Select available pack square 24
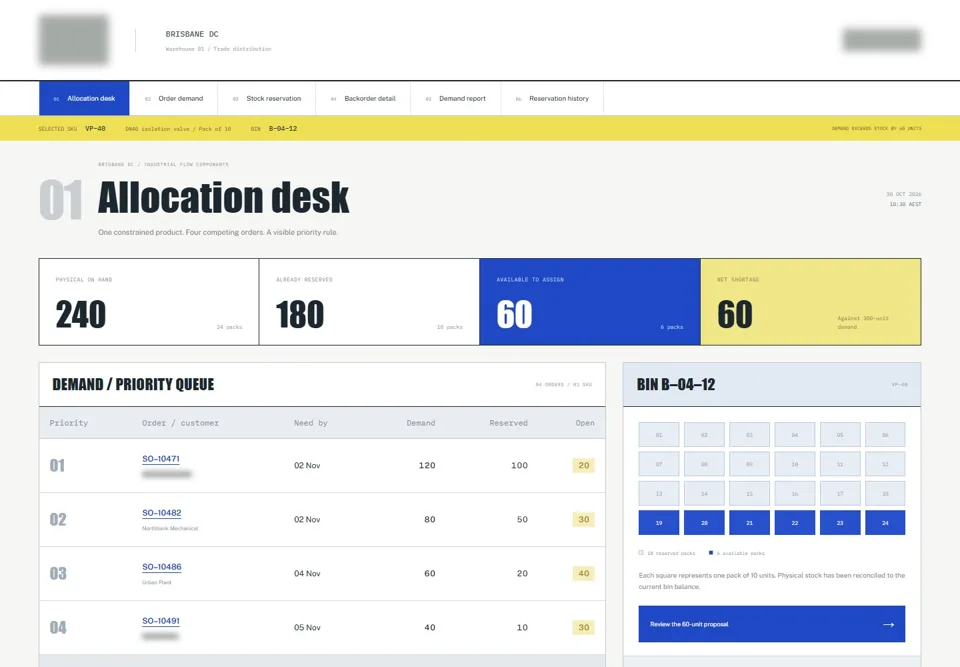 [x=885, y=522]
